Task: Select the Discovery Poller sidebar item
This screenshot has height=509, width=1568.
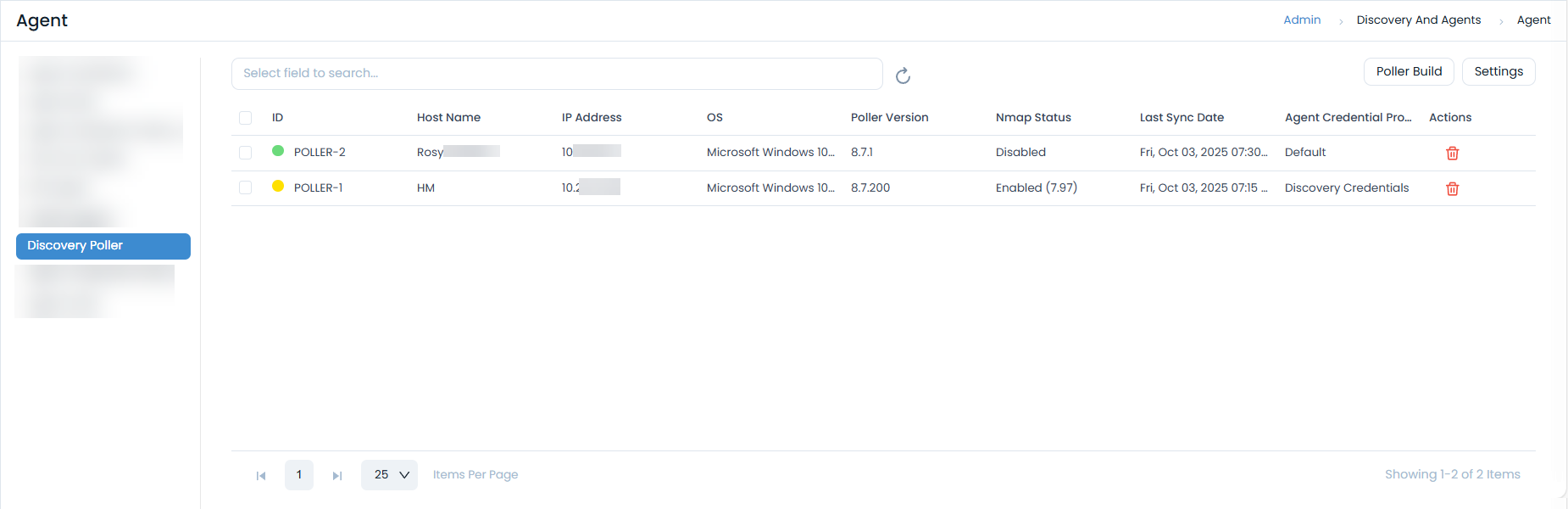Action: [x=103, y=246]
